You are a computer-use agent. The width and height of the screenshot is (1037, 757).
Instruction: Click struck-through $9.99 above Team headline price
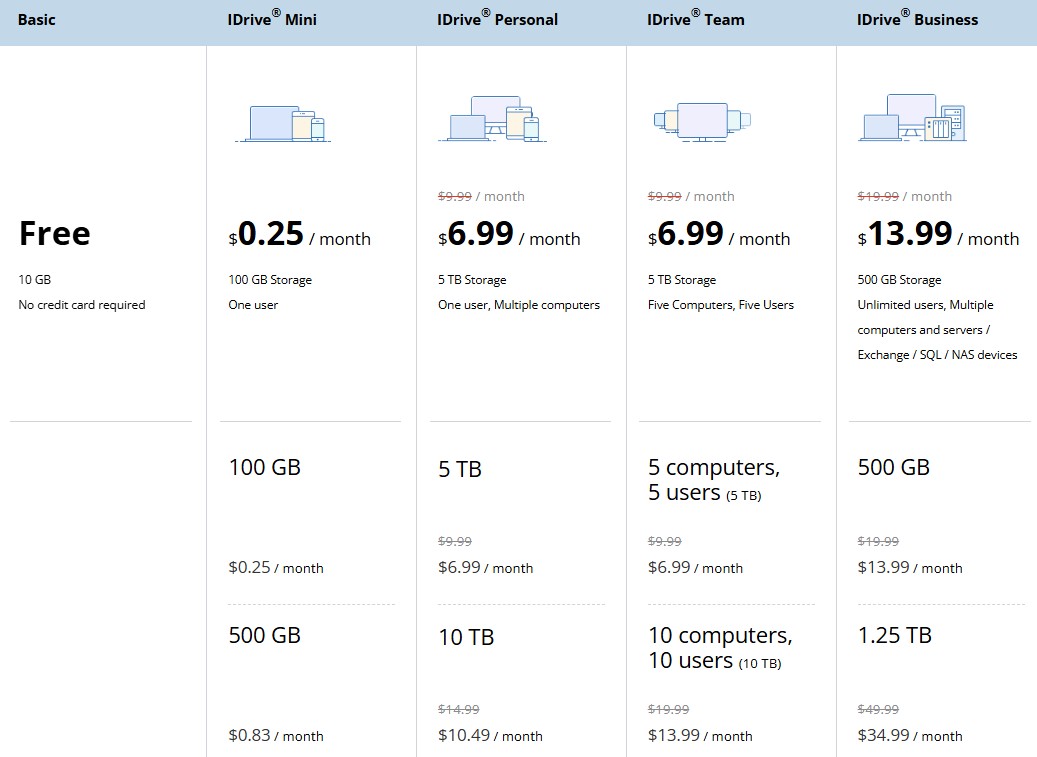[x=665, y=196]
